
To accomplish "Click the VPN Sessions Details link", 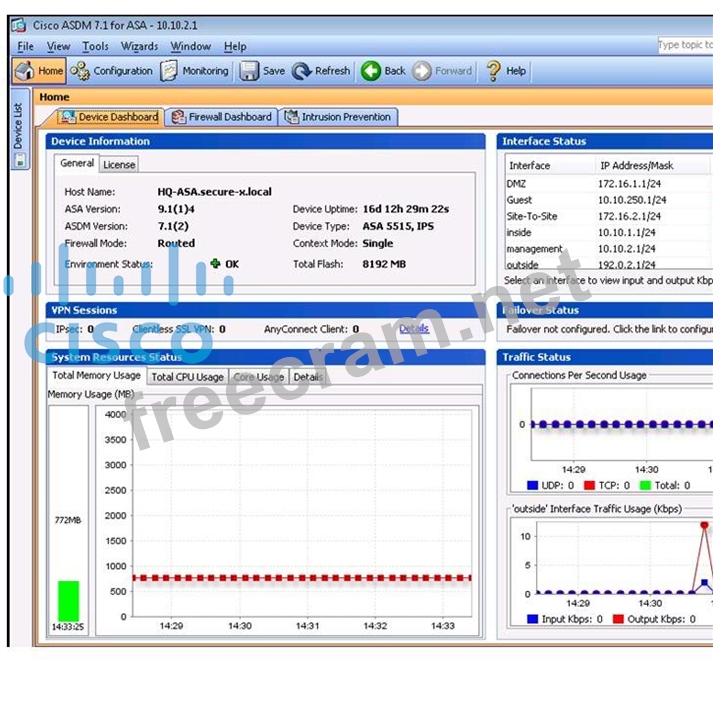I will point(414,329).
